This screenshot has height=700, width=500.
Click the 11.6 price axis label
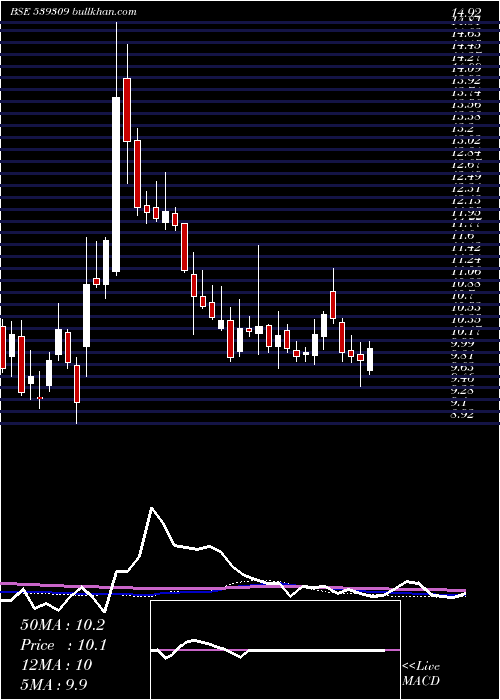462,236
